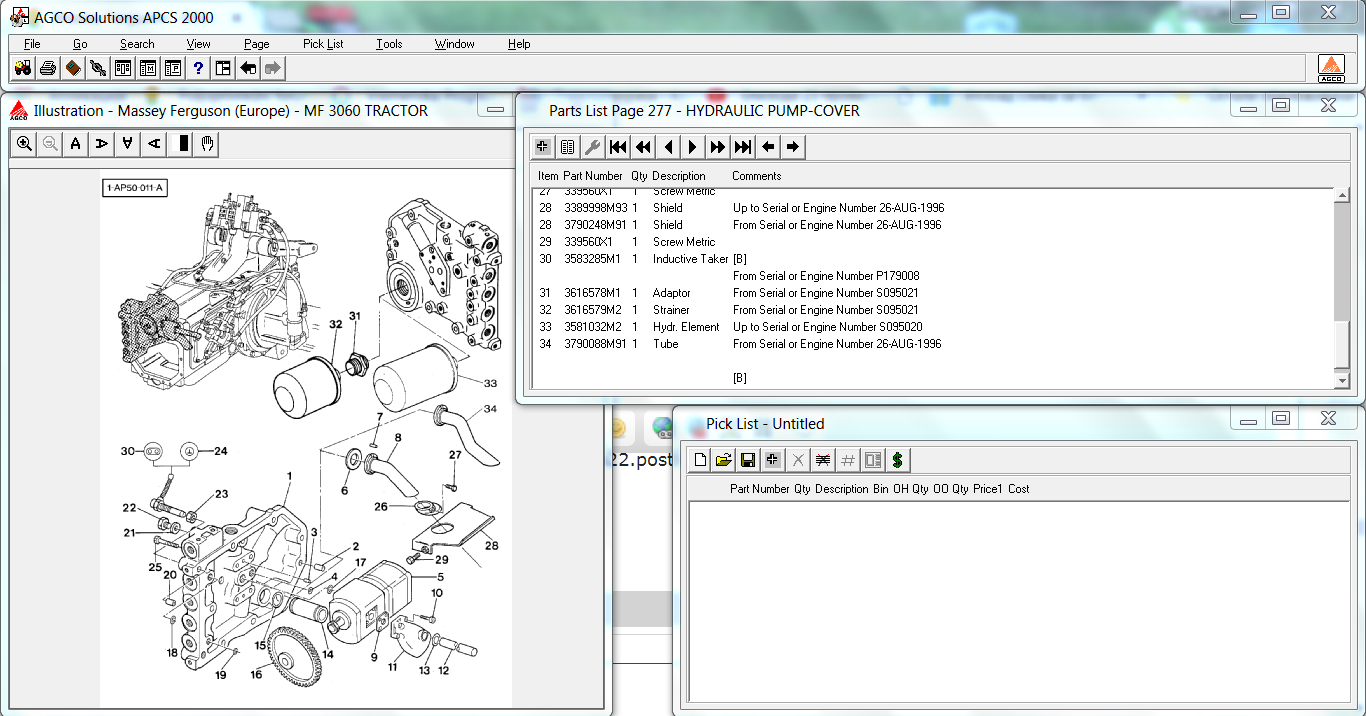Click the black rectangle icon in Illustration toolbar

pos(183,144)
